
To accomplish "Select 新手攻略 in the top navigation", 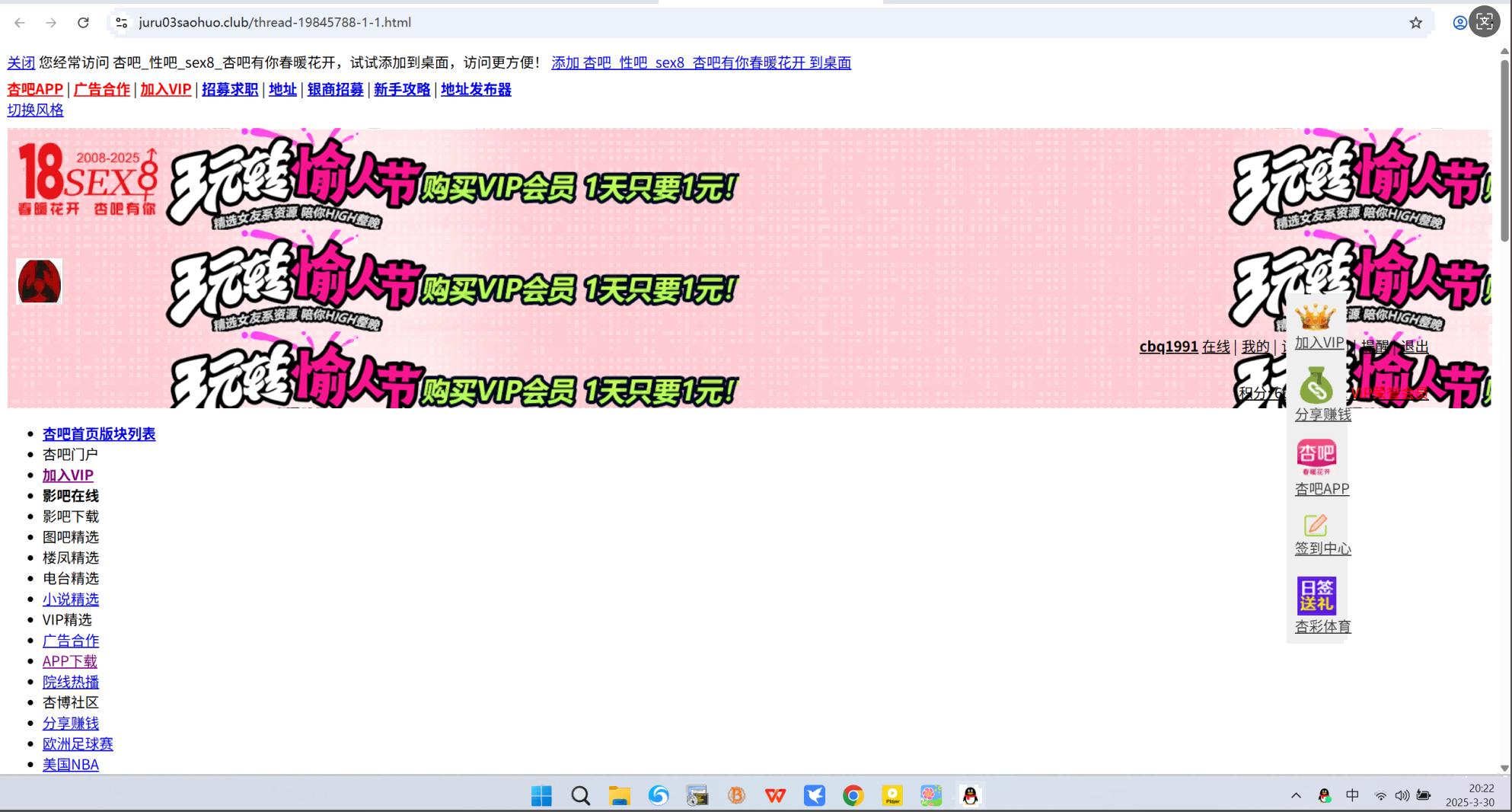I will pyautogui.click(x=402, y=89).
